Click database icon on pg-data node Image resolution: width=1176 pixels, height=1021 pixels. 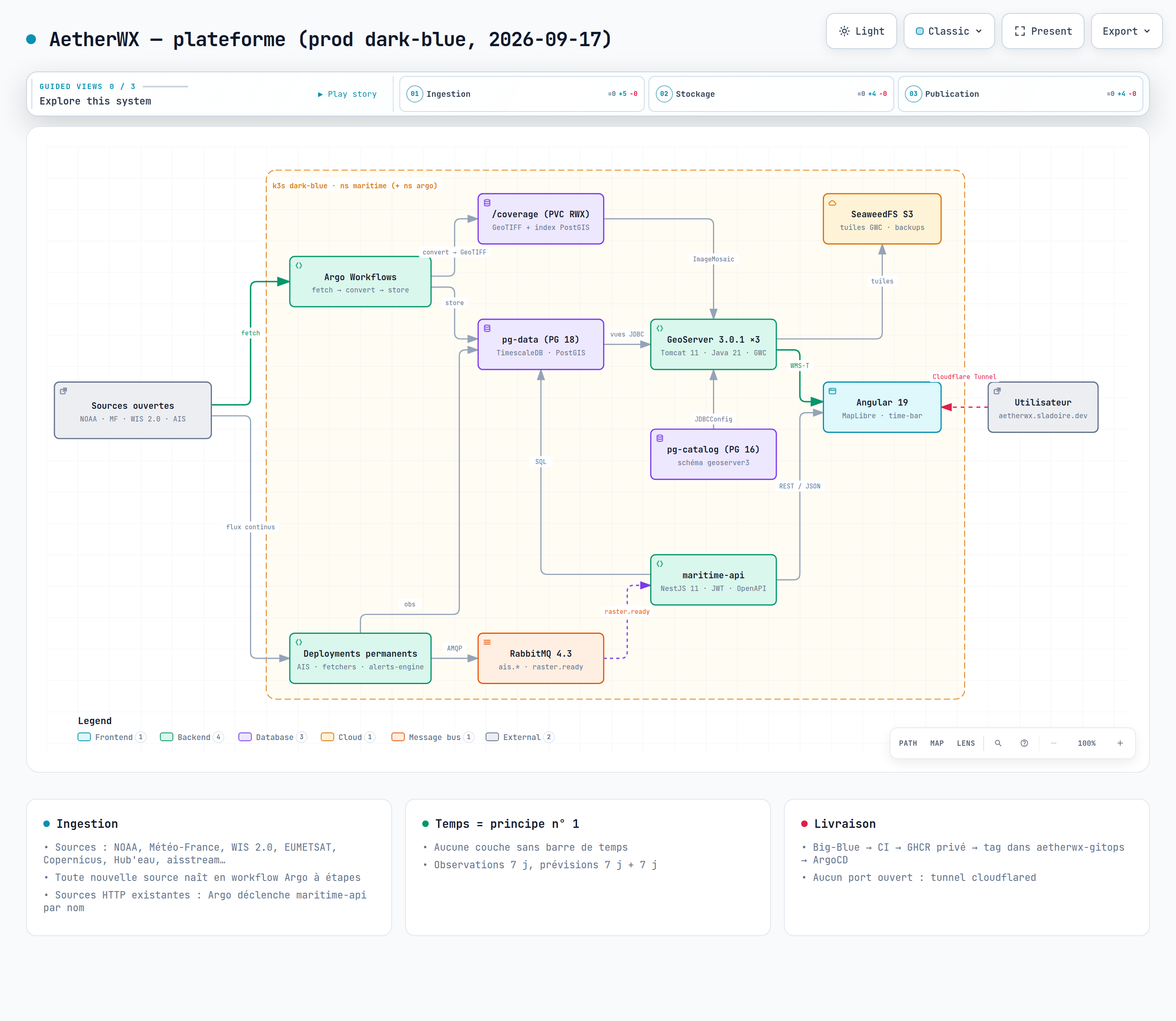(x=487, y=328)
